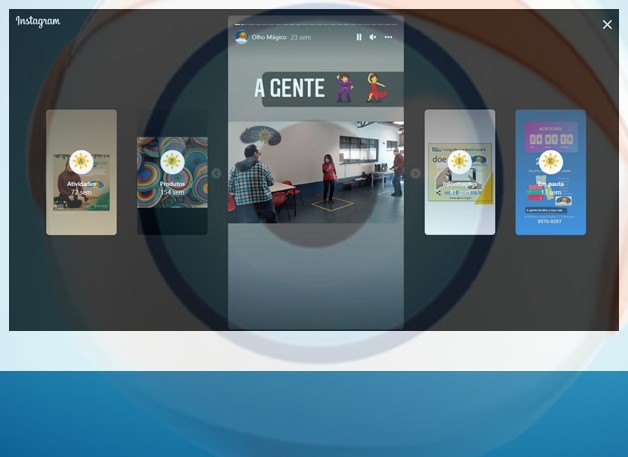Open the Produtos highlight card
This screenshot has height=457, width=628.
pyautogui.click(x=172, y=172)
